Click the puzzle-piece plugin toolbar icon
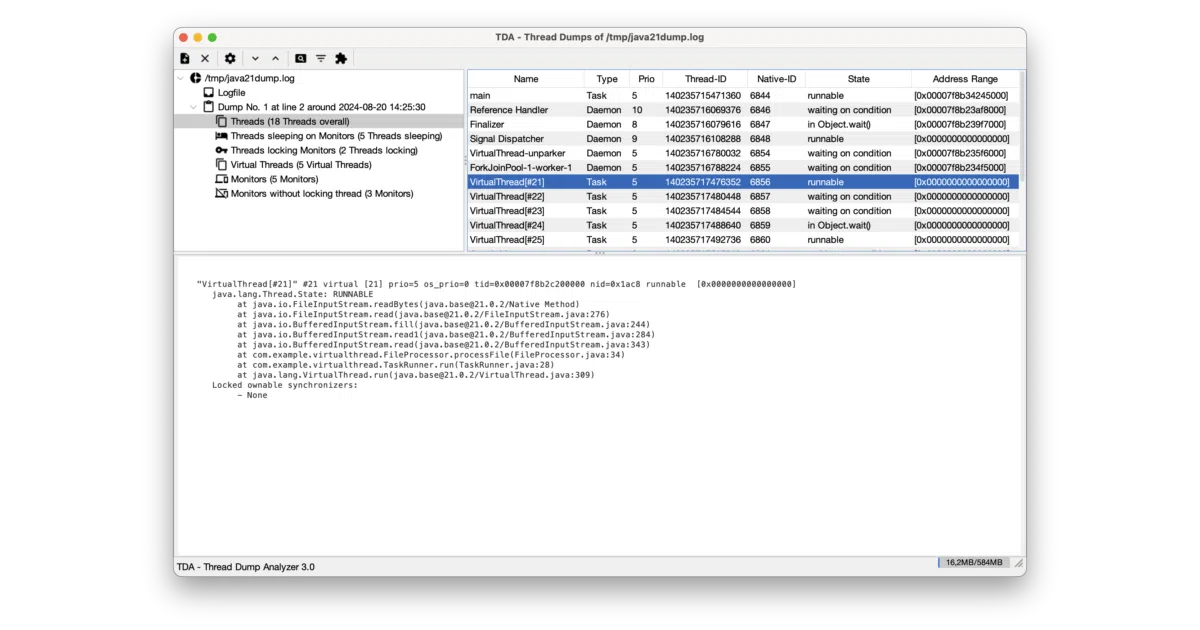This screenshot has width=1200, height=630. coord(341,59)
